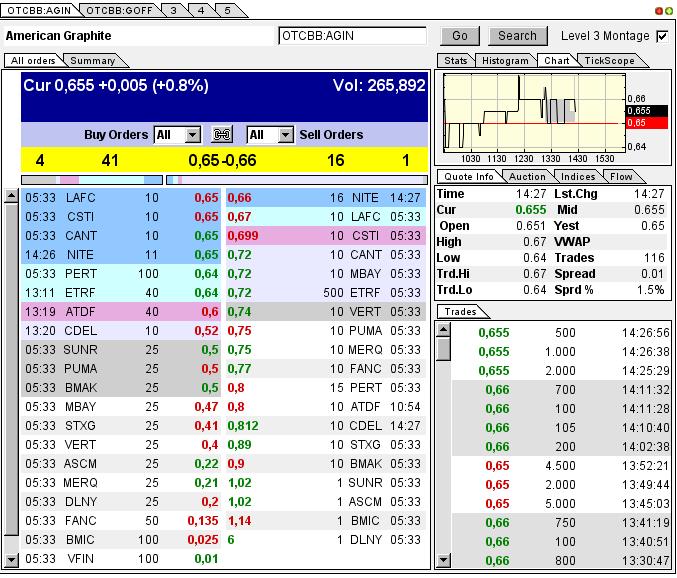Screen dimensions: 677x578
Task: Open the Auction tab
Action: (x=527, y=176)
